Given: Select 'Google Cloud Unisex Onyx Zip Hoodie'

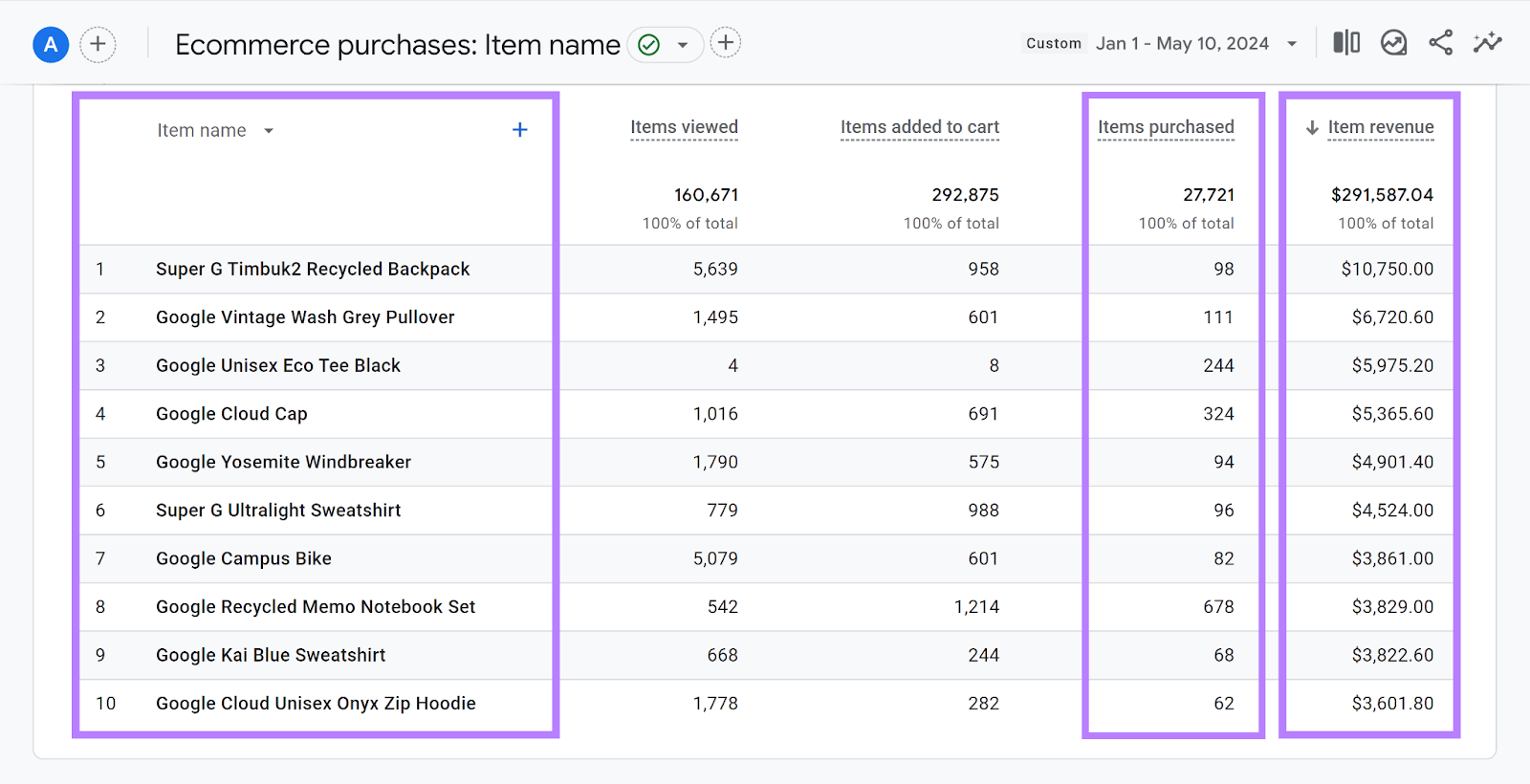Looking at the screenshot, I should tap(316, 704).
